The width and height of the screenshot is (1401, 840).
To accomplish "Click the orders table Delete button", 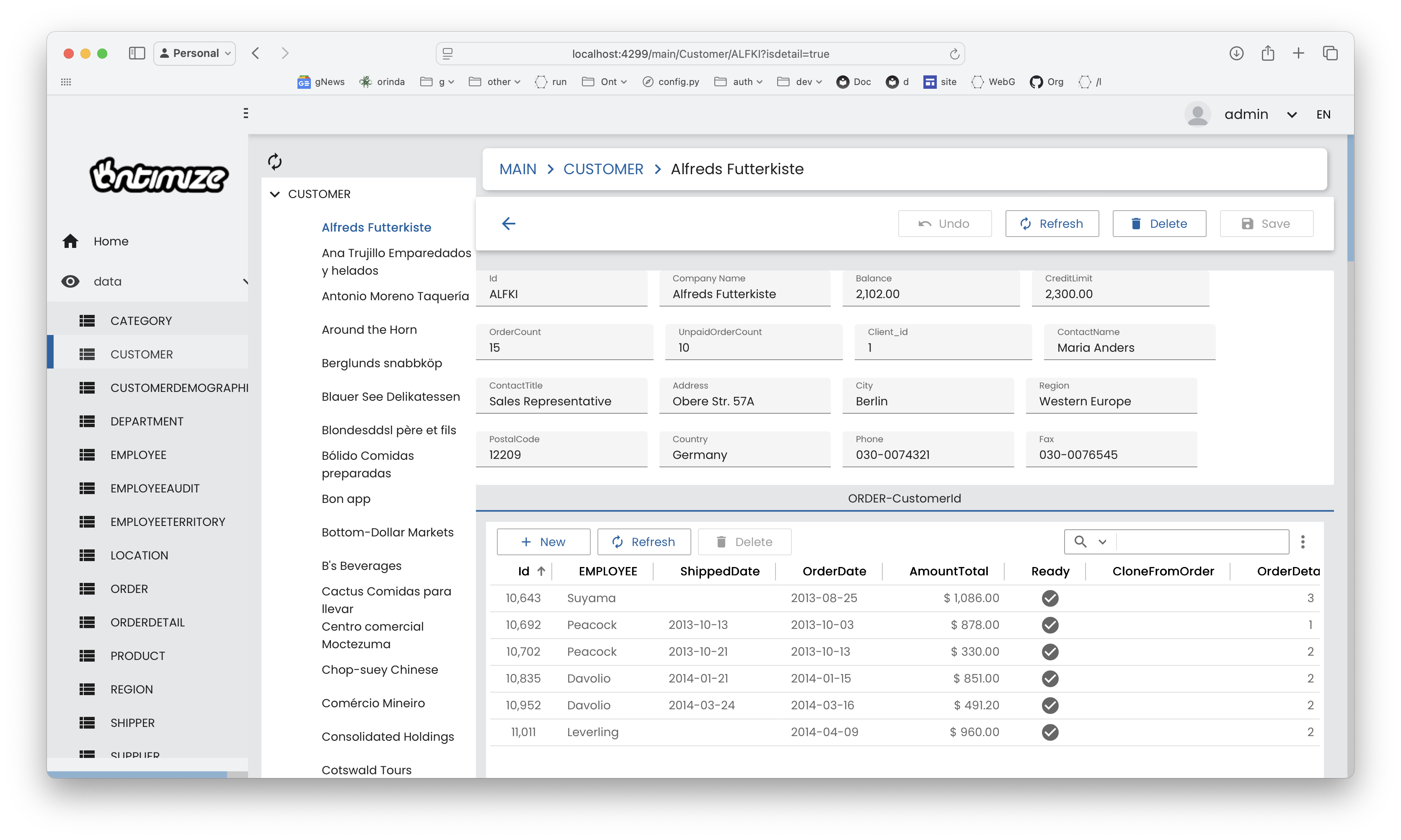I will pos(744,542).
